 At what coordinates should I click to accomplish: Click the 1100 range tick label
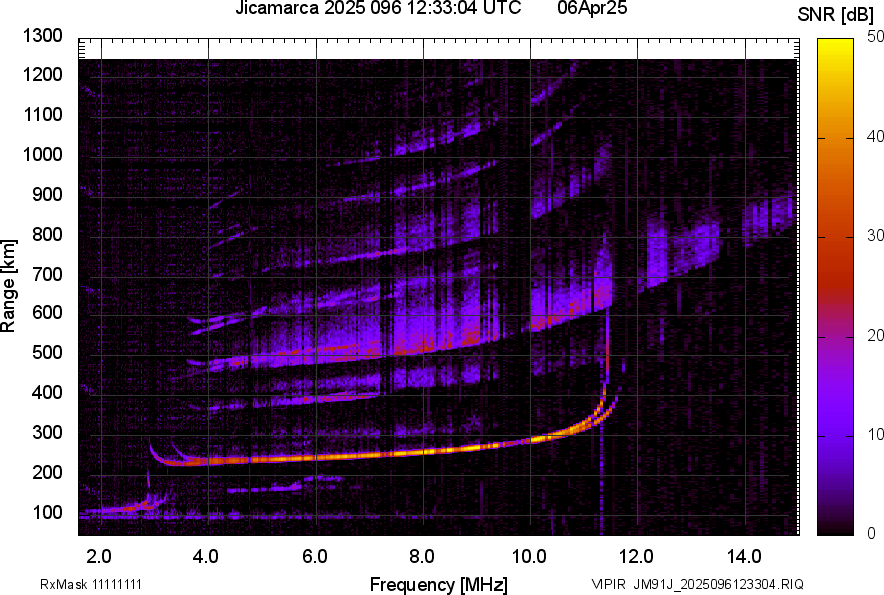point(42,114)
